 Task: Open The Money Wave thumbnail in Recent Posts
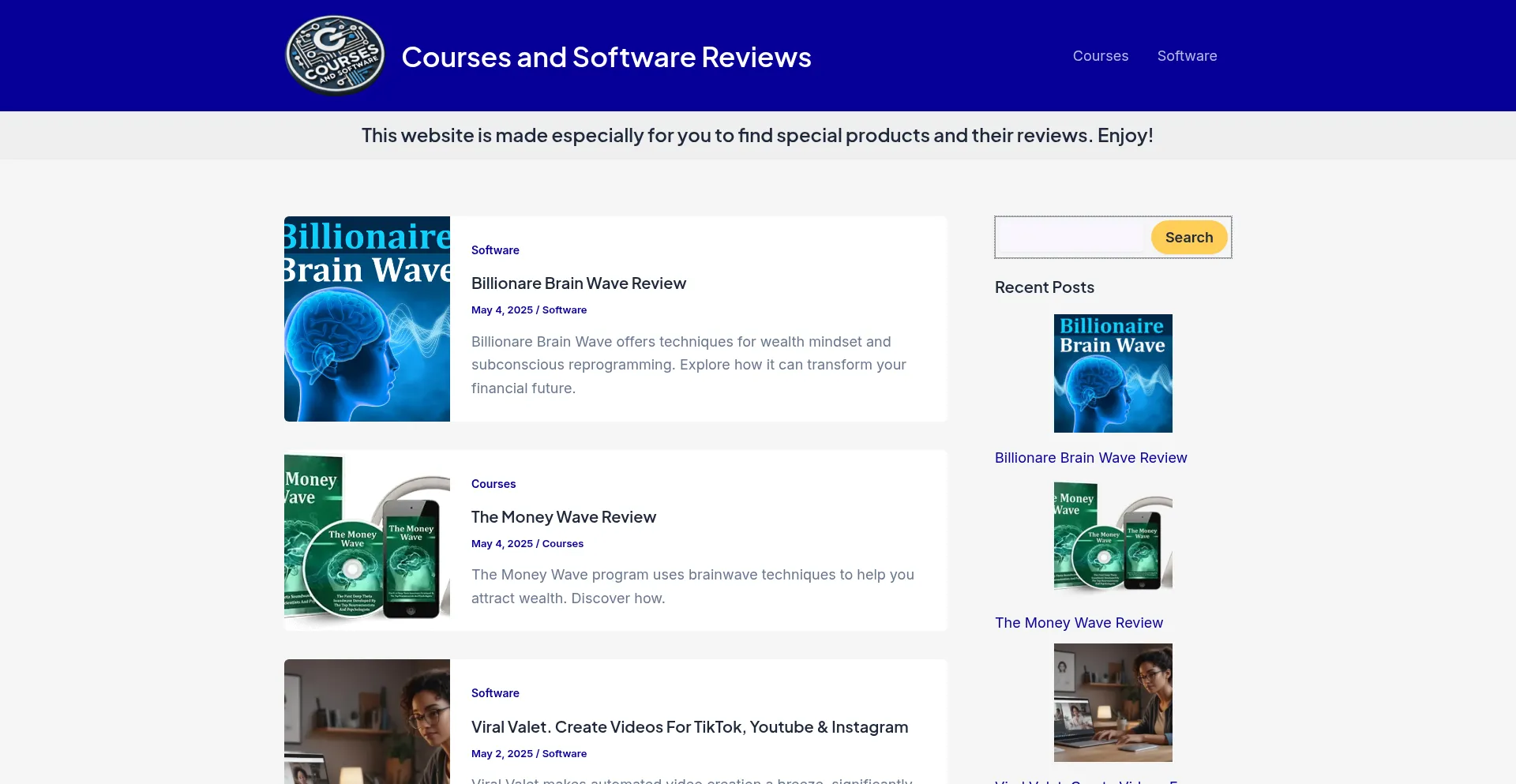coord(1113,538)
